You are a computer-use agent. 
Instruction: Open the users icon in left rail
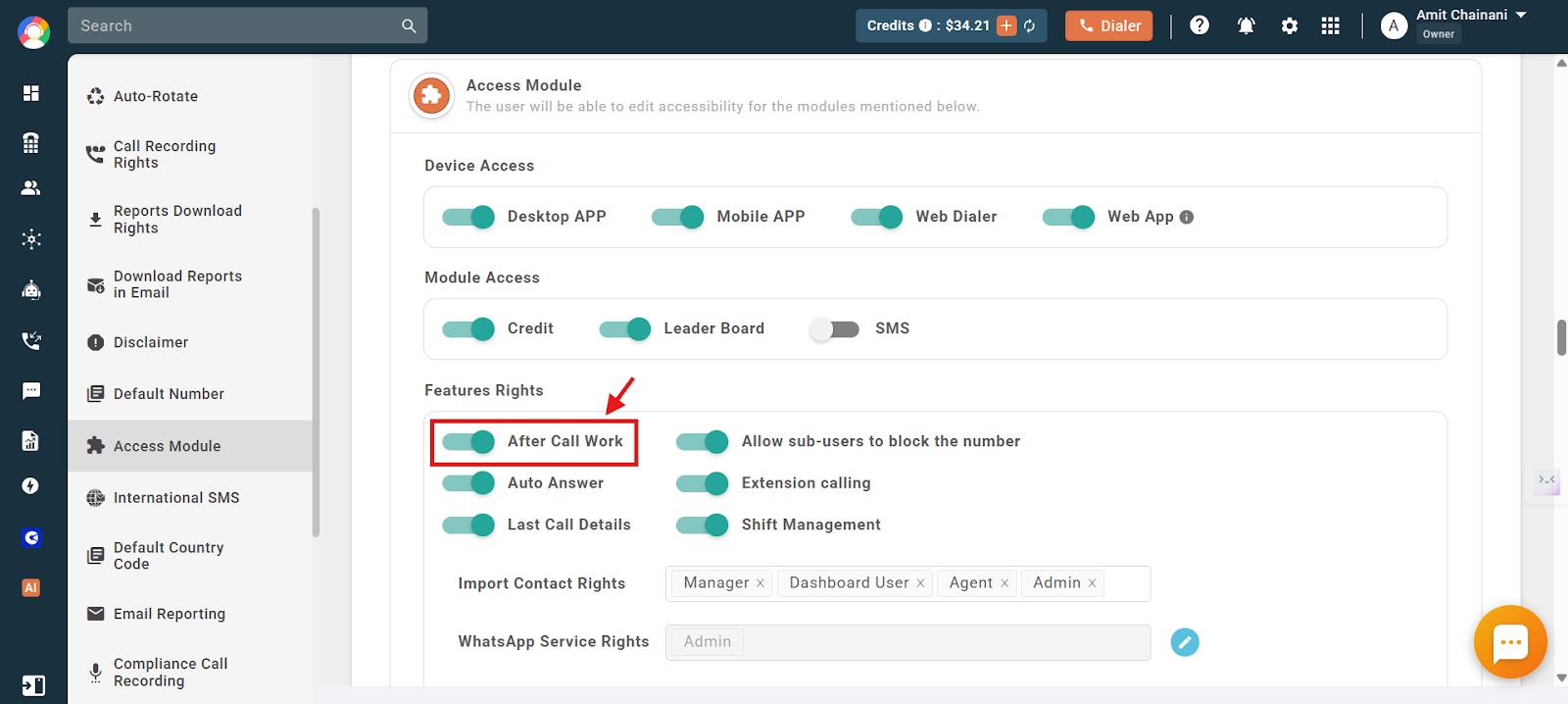pos(31,188)
